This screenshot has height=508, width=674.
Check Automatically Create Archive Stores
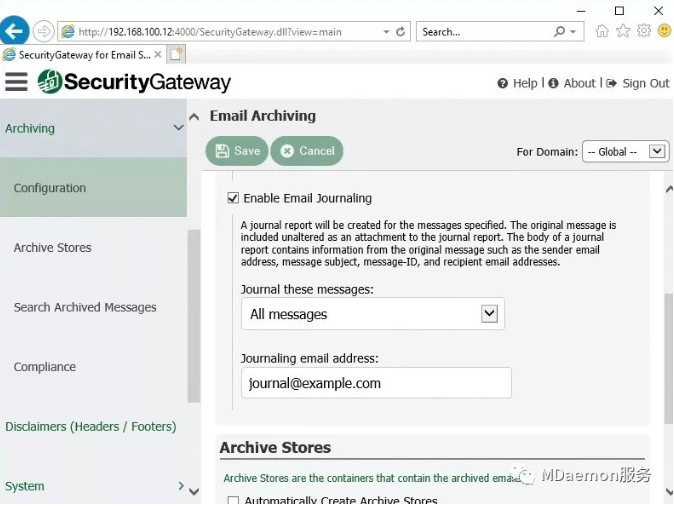click(233, 501)
